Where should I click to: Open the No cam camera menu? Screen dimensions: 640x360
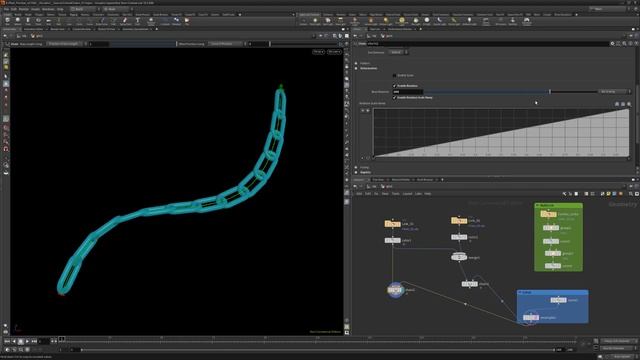coord(334,52)
